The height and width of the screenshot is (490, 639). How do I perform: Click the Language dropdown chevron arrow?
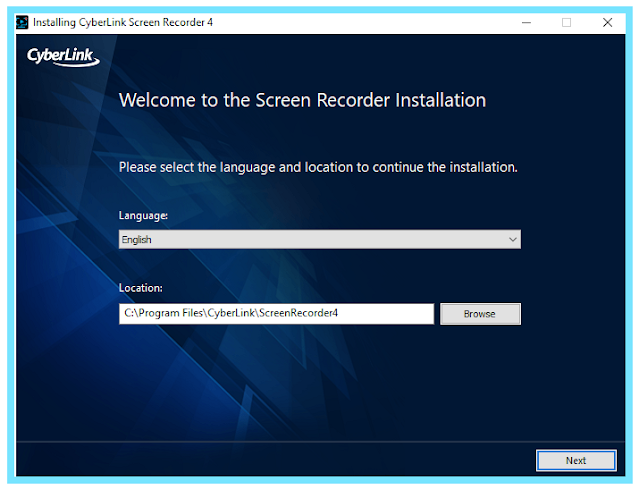513,239
